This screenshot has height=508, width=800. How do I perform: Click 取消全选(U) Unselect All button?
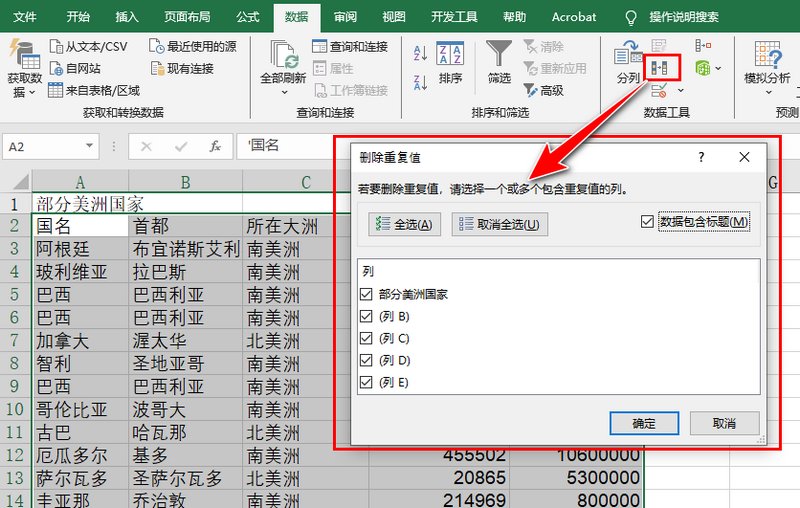[x=499, y=224]
